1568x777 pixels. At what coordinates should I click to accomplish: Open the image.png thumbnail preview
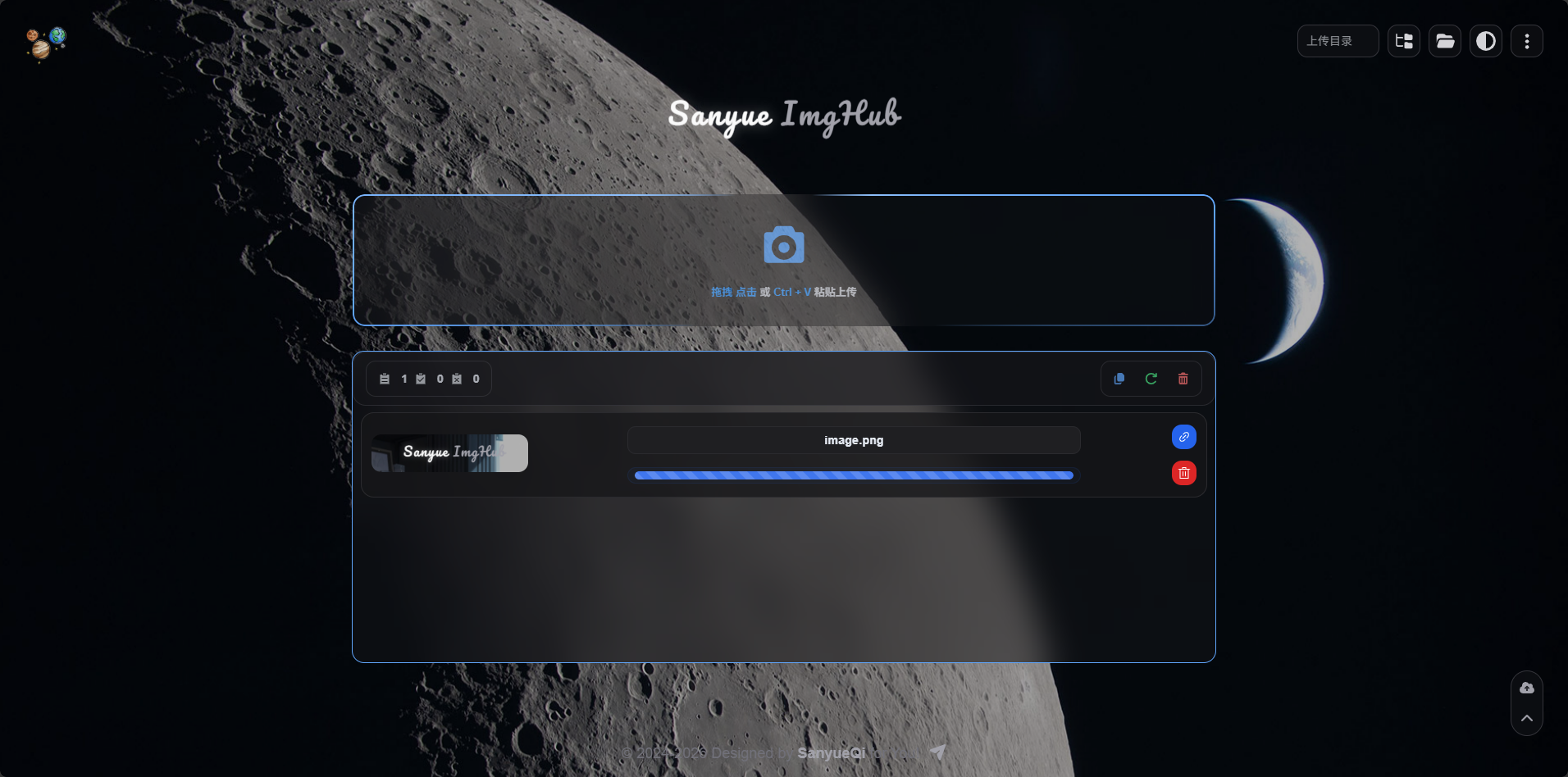449,453
